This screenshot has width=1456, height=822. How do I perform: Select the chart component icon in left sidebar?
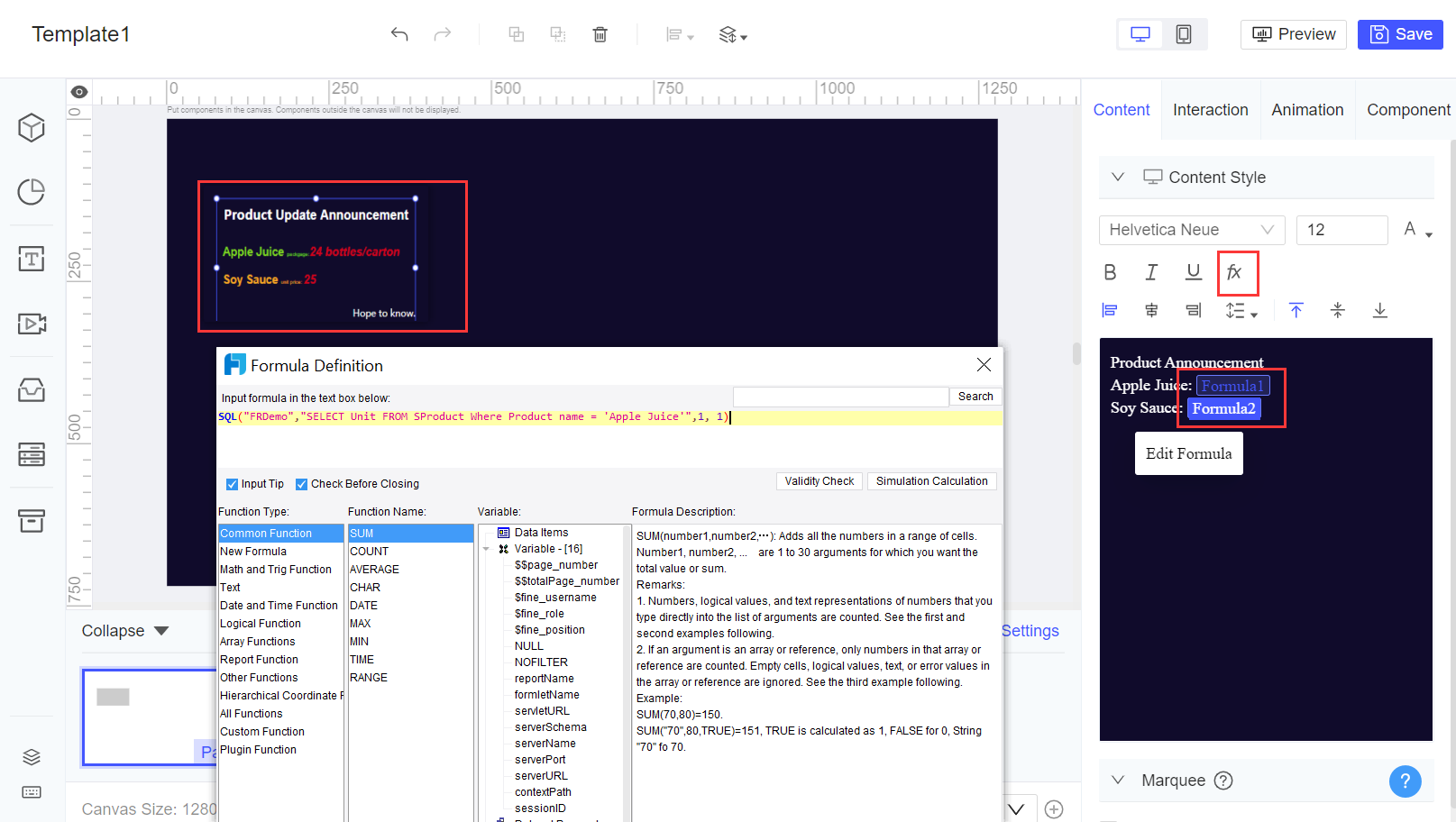(x=31, y=192)
